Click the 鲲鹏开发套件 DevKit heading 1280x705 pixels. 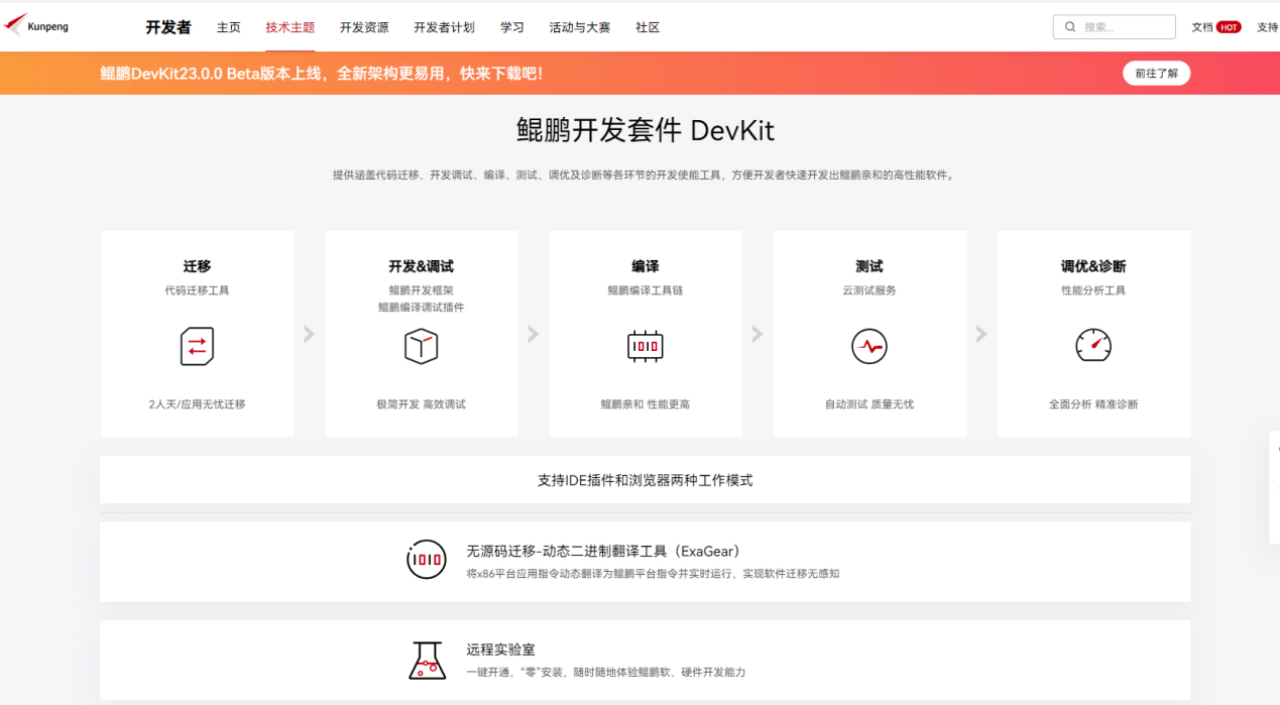click(x=645, y=130)
